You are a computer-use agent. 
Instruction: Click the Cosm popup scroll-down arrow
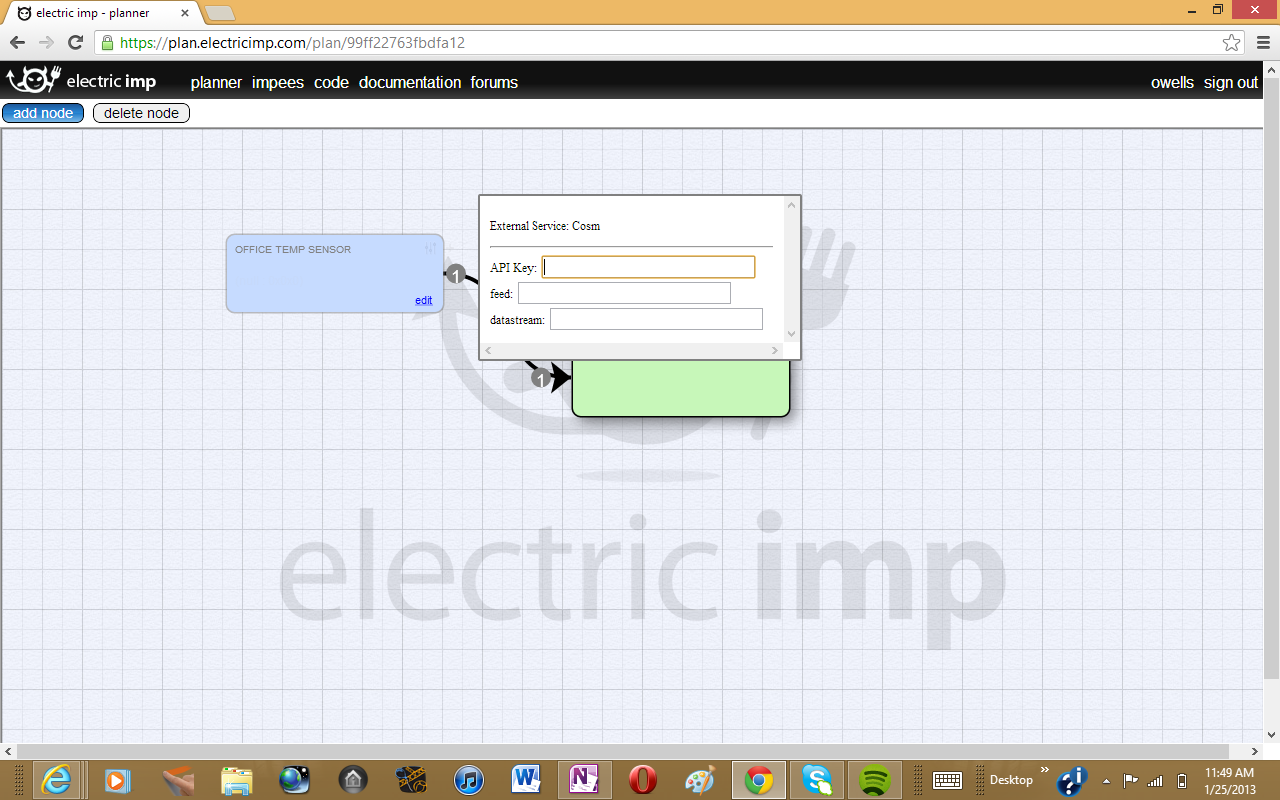coord(792,334)
